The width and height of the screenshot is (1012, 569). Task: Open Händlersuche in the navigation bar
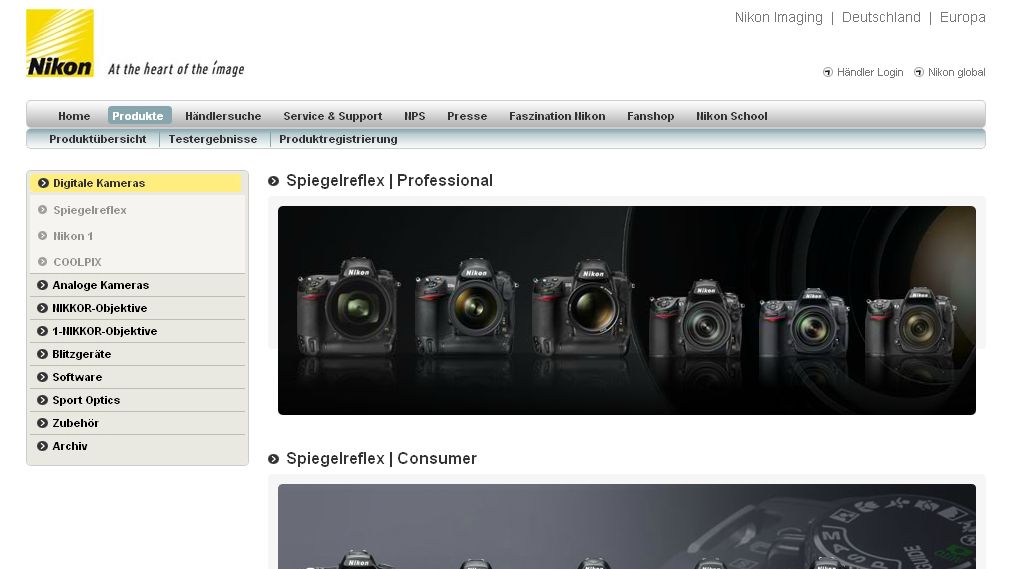coord(223,116)
